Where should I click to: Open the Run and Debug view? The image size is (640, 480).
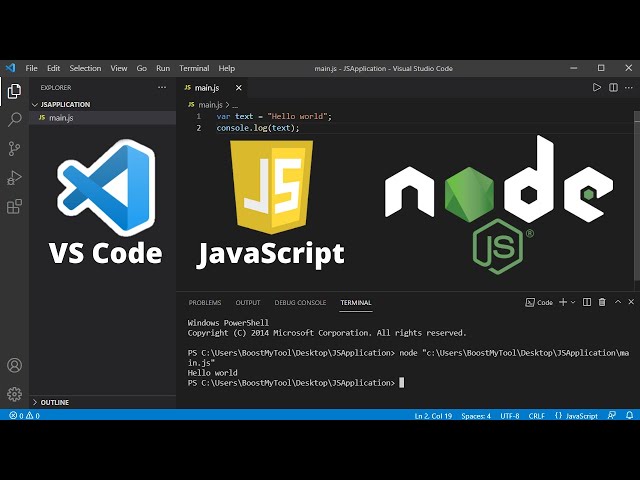(14, 178)
